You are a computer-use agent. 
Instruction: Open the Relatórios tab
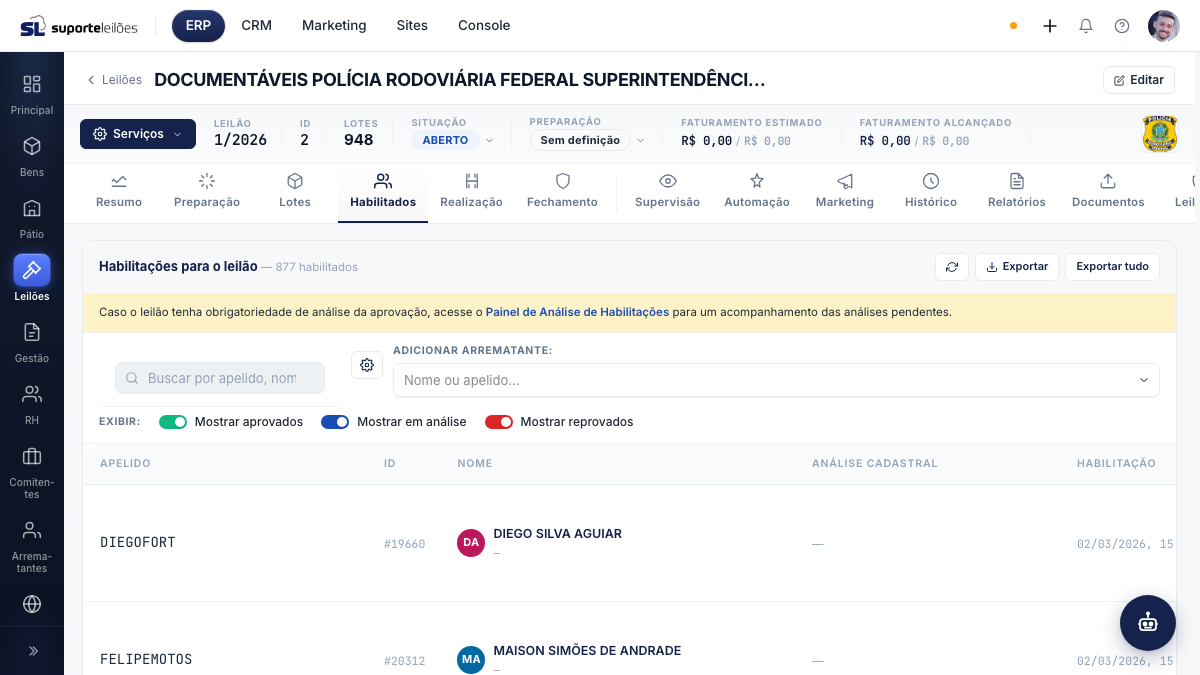1017,192
